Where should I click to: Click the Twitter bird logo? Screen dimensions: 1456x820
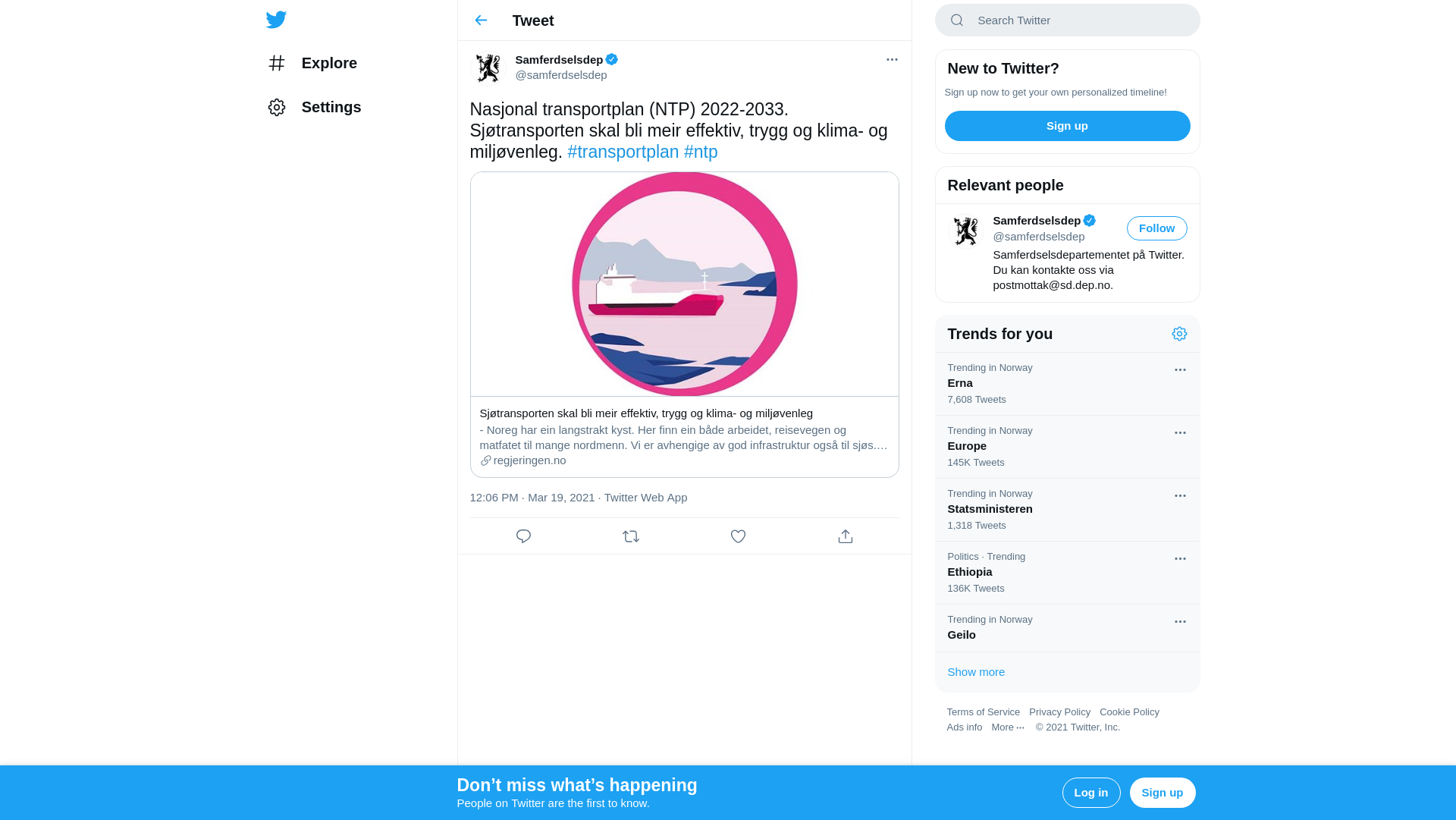(x=276, y=20)
